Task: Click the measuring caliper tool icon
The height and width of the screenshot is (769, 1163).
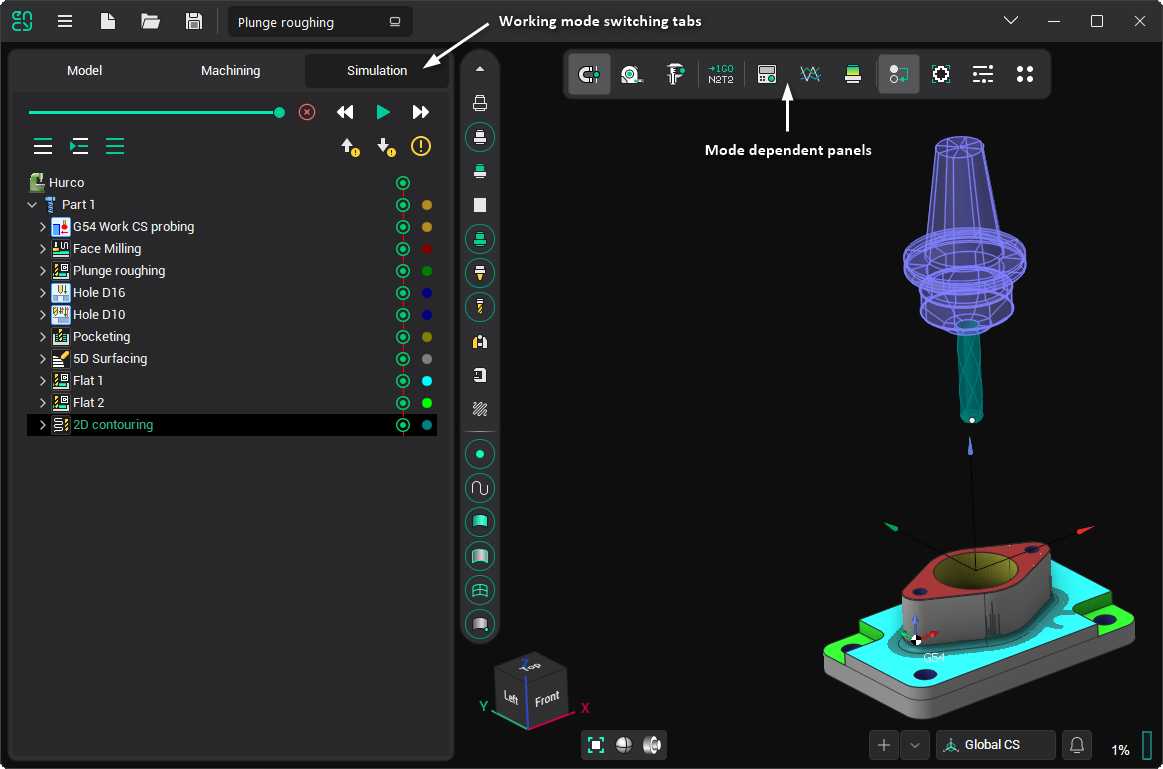Action: 676,74
